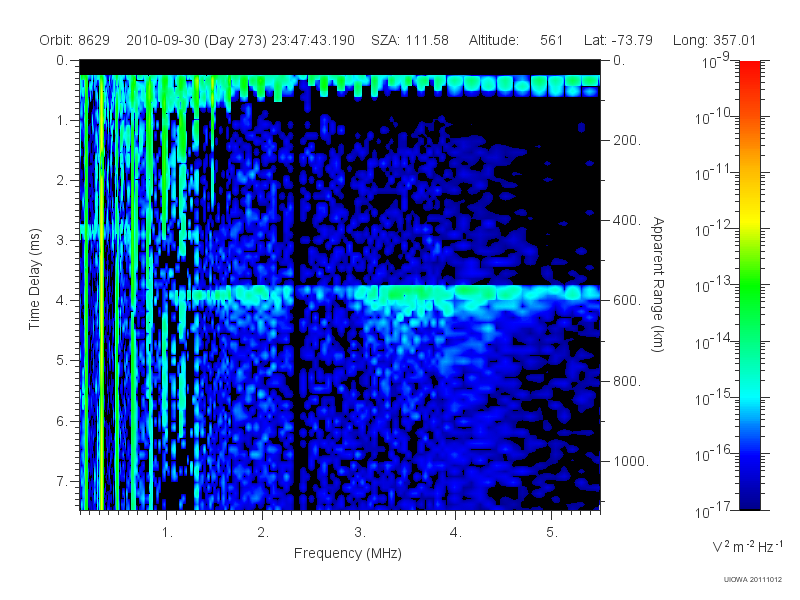The width and height of the screenshot is (800, 600).
Task: Click the altitude value '561'
Action: pyautogui.click(x=552, y=40)
